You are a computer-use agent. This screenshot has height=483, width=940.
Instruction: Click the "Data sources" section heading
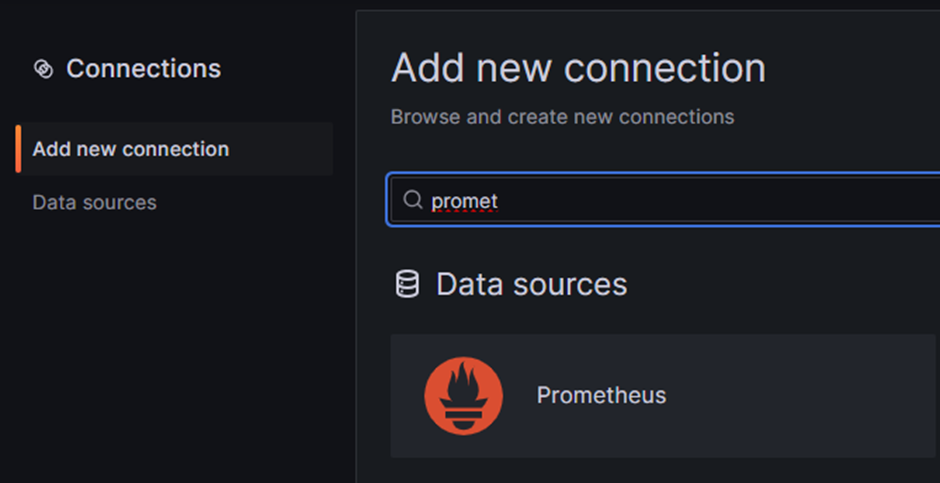(x=531, y=284)
